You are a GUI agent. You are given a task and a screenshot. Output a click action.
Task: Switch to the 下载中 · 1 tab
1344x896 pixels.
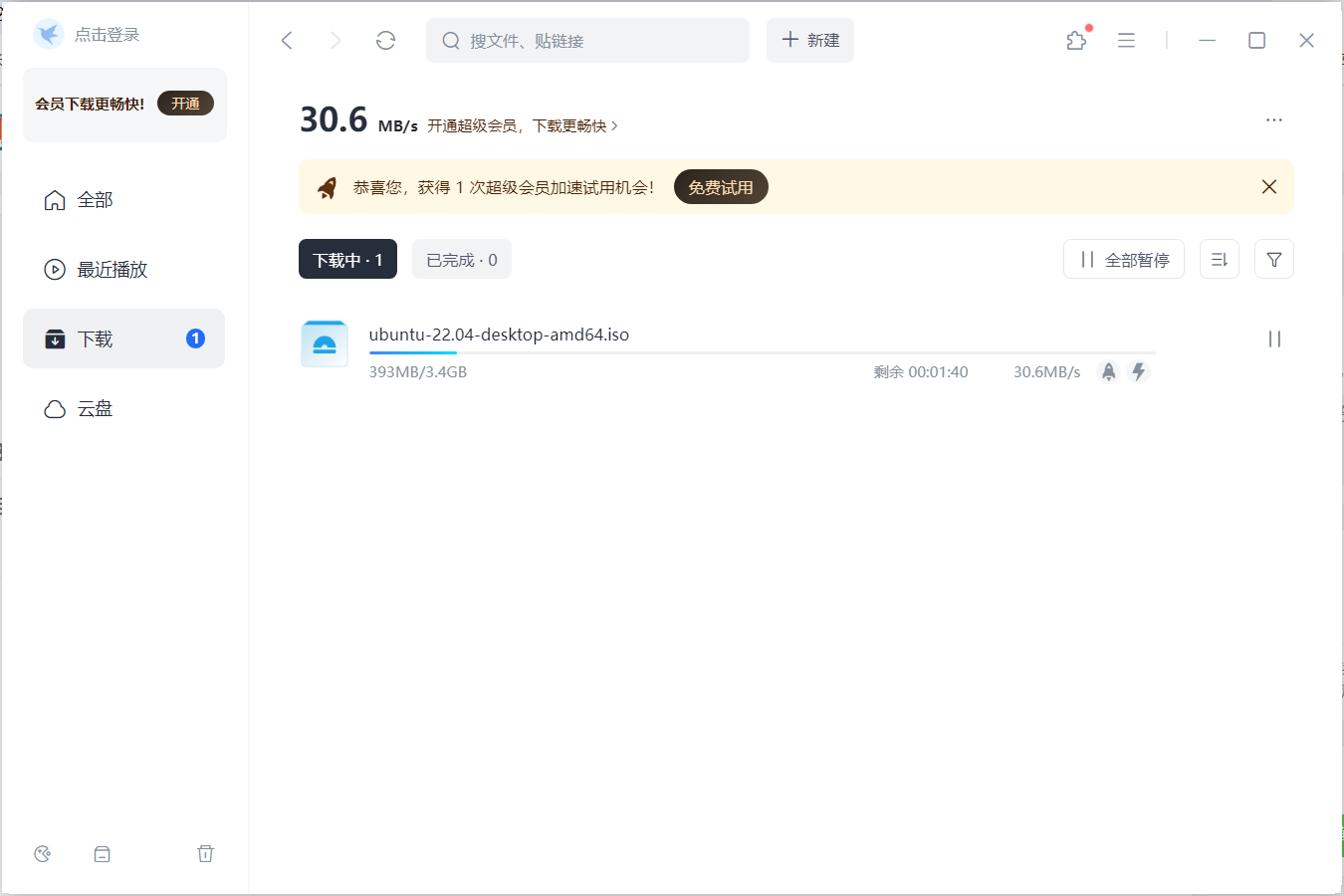point(347,260)
